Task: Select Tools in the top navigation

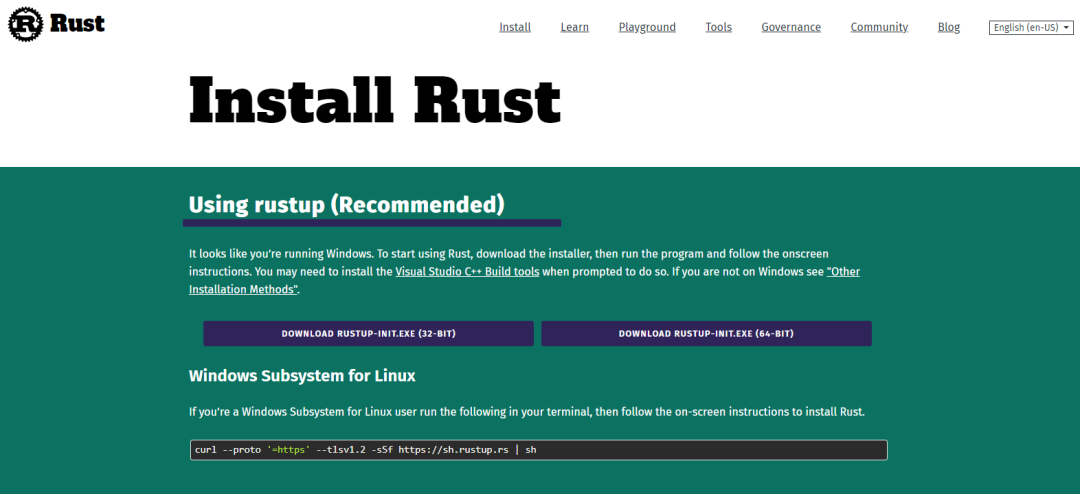Action: (x=718, y=28)
